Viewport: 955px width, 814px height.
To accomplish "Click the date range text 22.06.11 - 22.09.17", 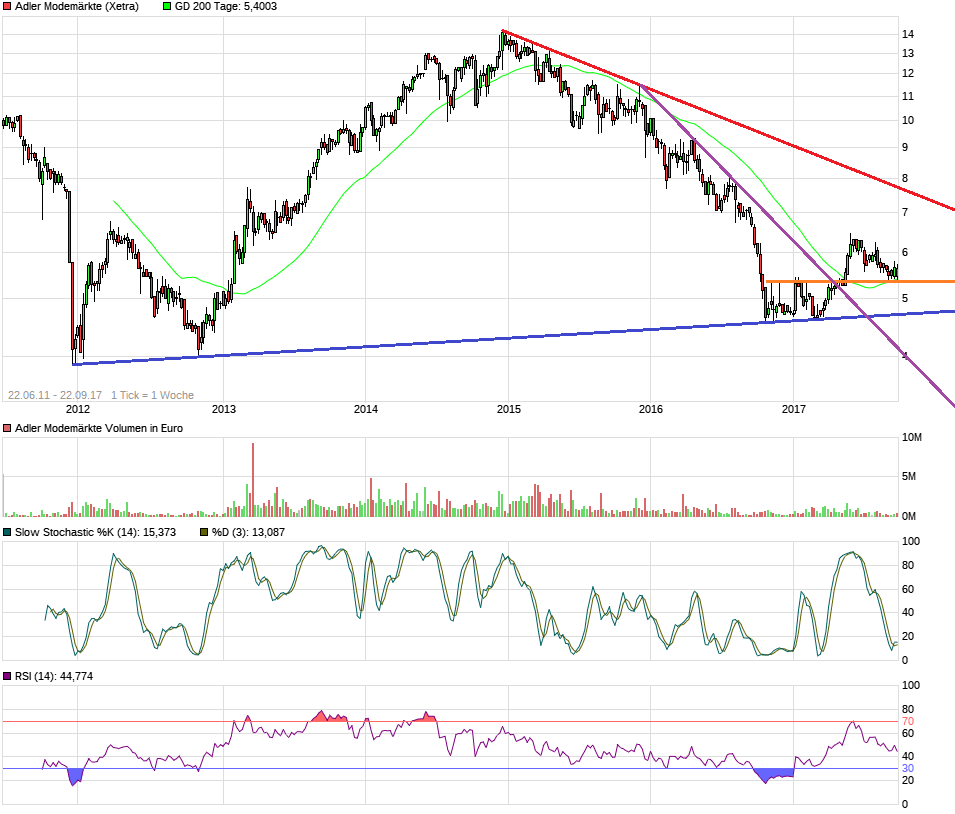I will pos(56,395).
